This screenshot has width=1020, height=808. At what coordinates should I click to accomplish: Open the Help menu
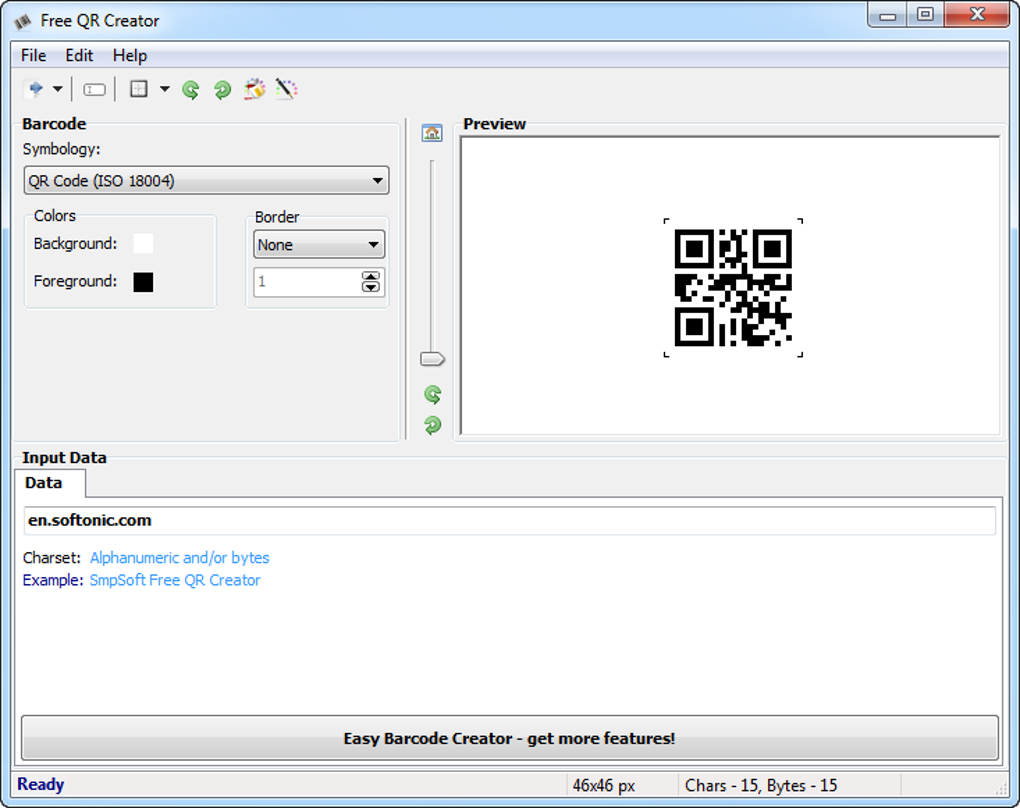130,55
